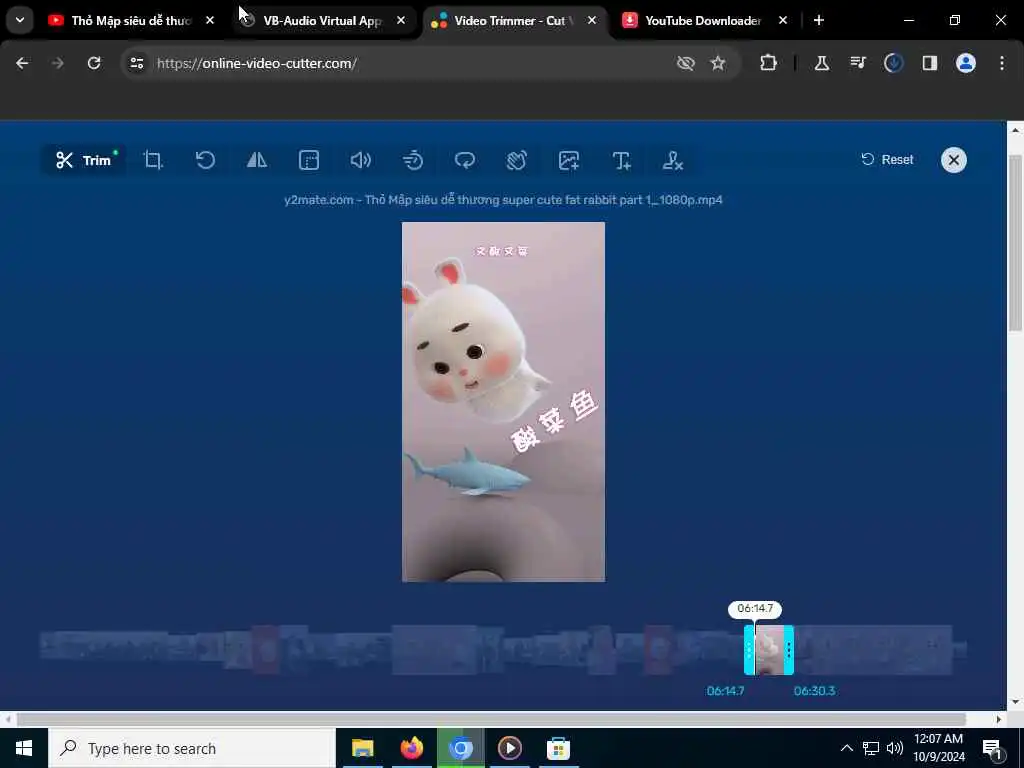This screenshot has width=1024, height=768.
Task: Open the Change speed tool
Action: tap(413, 160)
